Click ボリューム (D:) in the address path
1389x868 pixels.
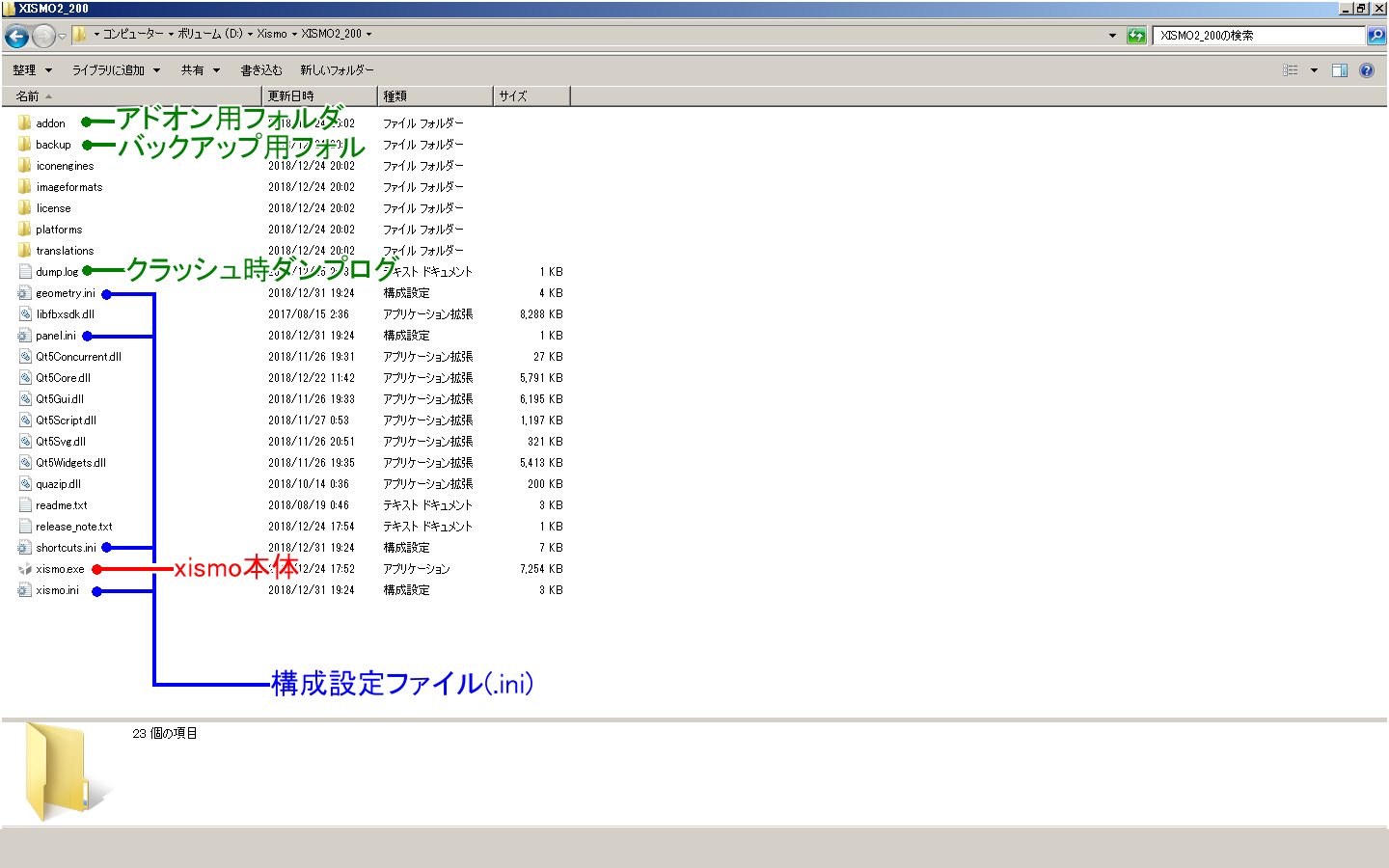[x=210, y=34]
